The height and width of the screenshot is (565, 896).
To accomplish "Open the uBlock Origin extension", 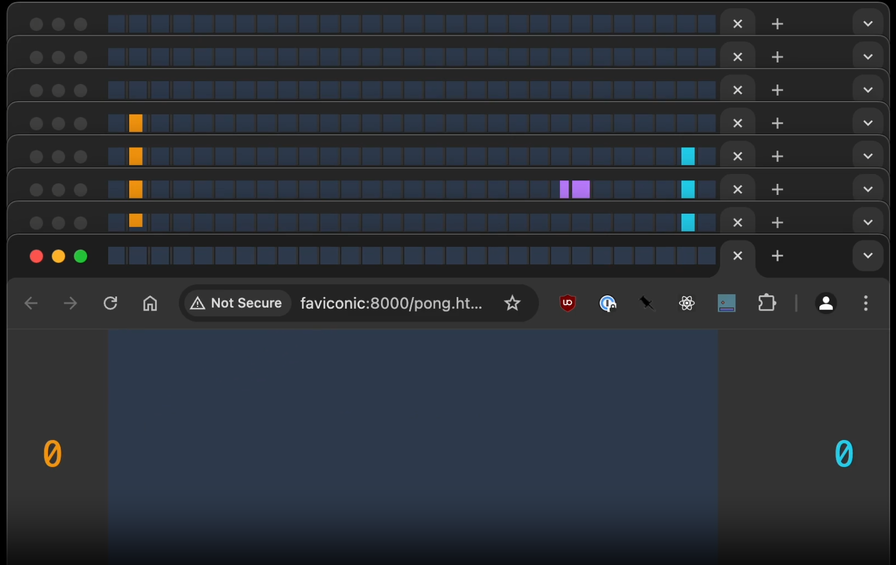I will click(567, 303).
